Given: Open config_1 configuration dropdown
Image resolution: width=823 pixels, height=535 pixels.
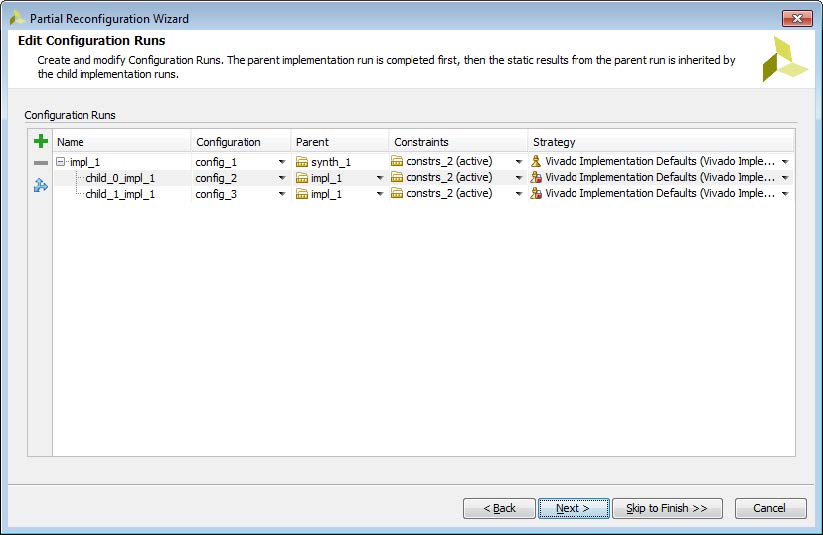Looking at the screenshot, I should (x=282, y=162).
